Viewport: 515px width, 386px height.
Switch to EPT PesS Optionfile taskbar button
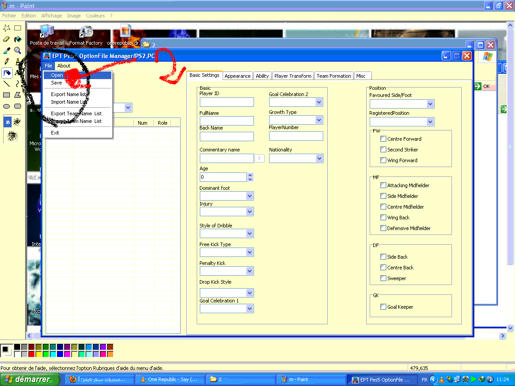click(382, 379)
